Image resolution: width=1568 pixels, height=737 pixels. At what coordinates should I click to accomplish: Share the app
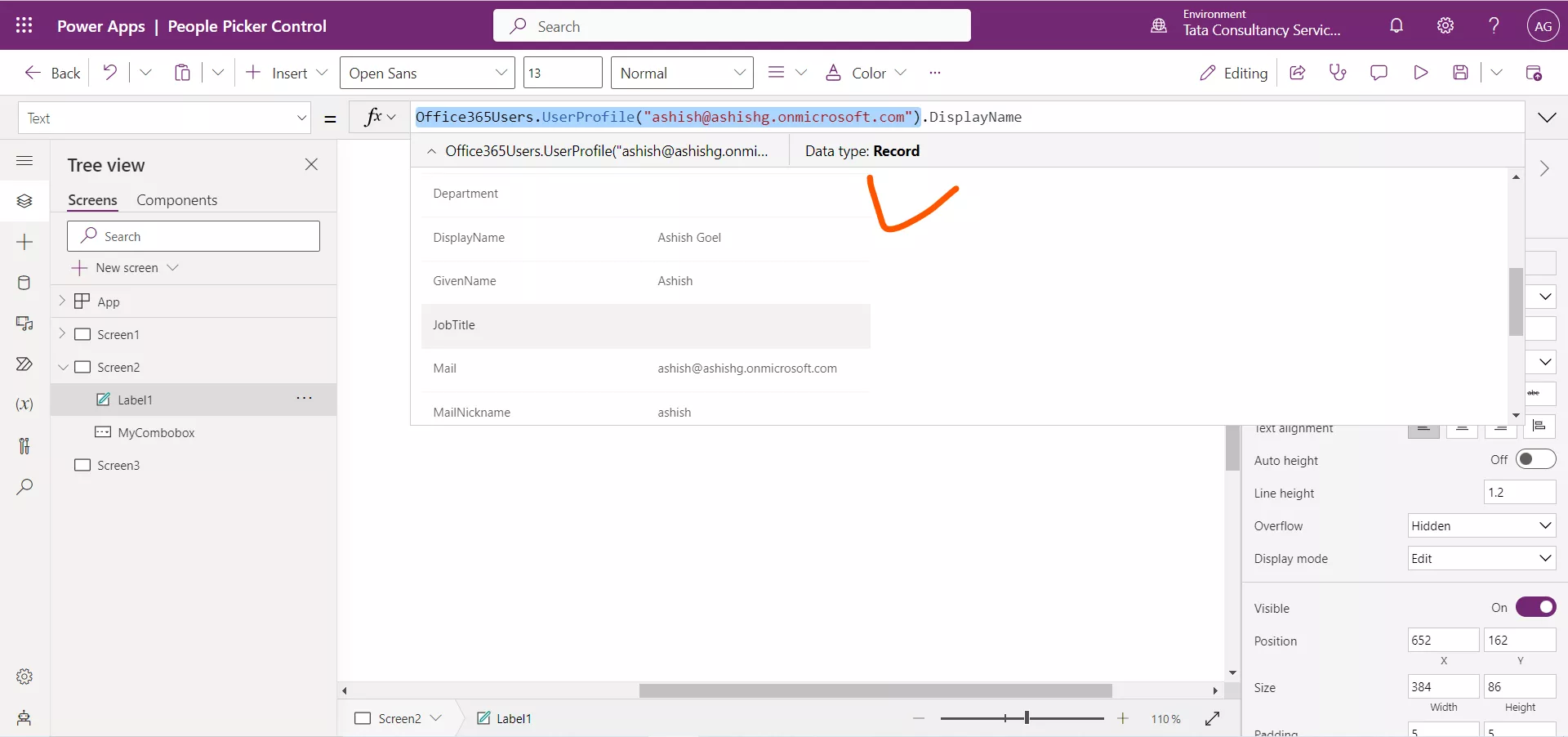pos(1298,73)
